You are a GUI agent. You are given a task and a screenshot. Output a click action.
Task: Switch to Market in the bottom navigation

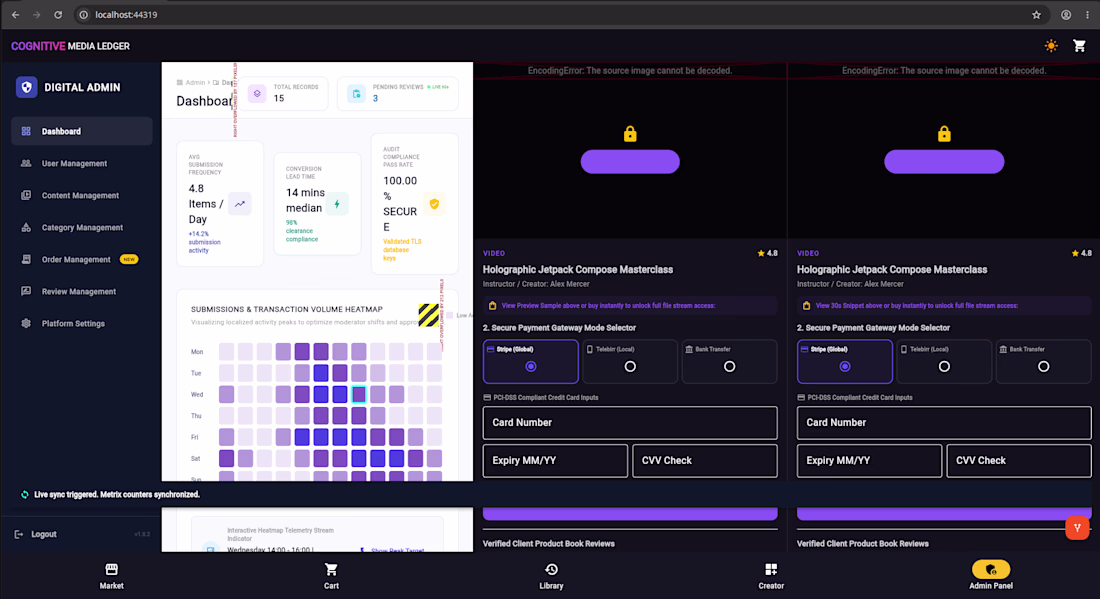(112, 576)
